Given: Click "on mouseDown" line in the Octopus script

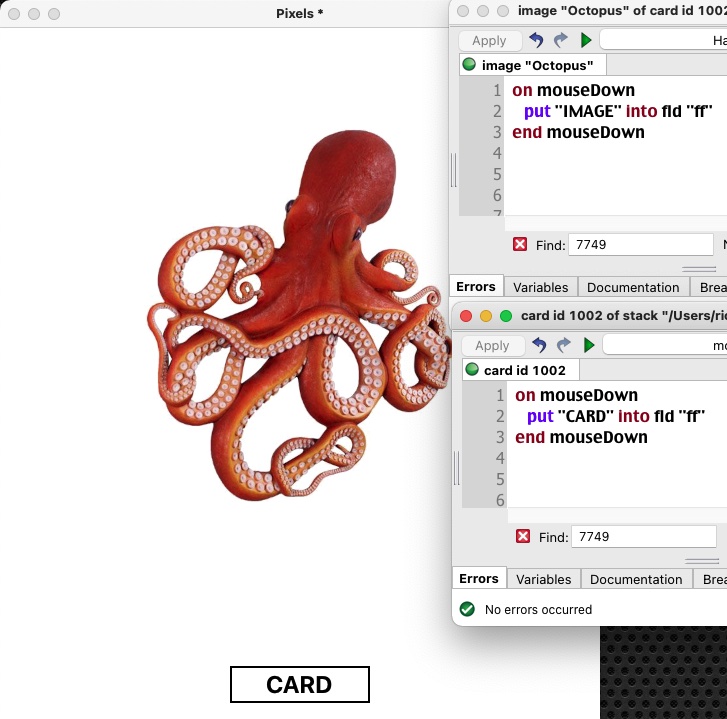Looking at the screenshot, I should point(573,90).
